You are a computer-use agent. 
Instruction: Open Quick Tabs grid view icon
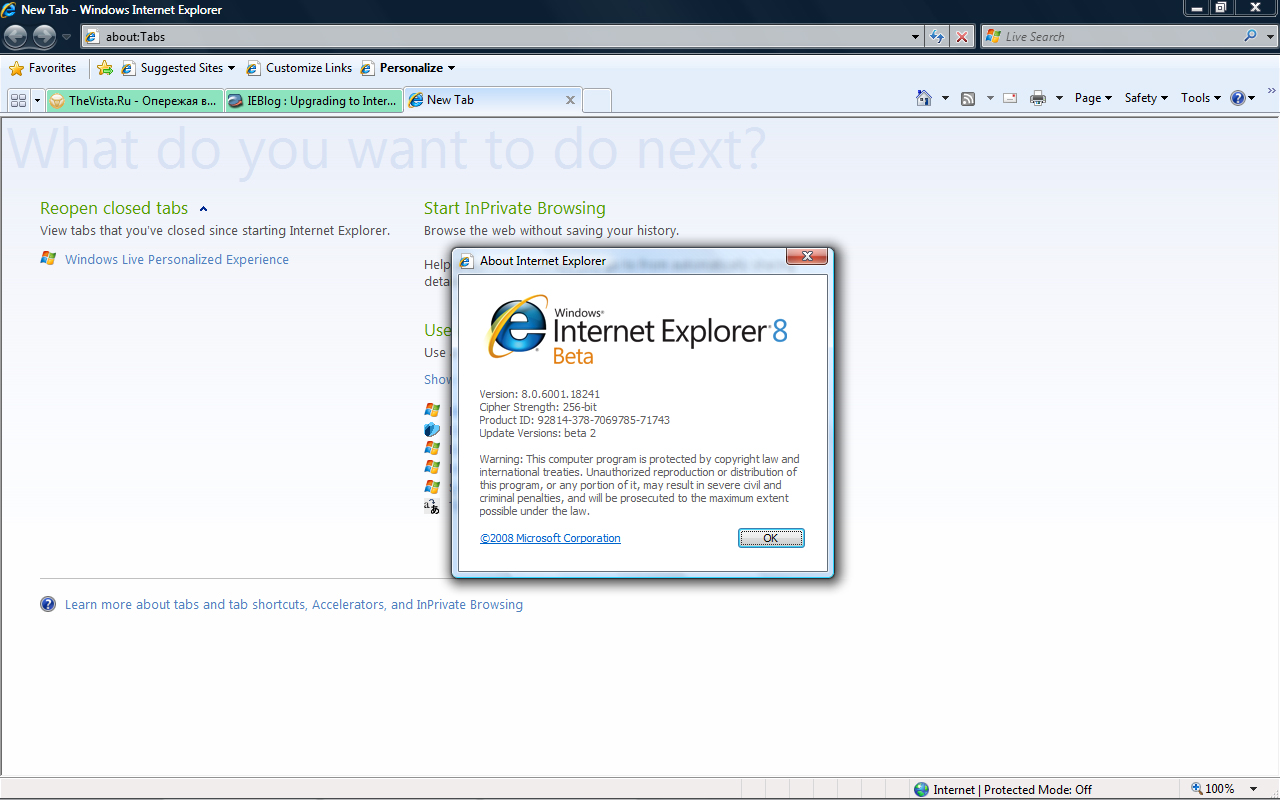click(x=18, y=100)
